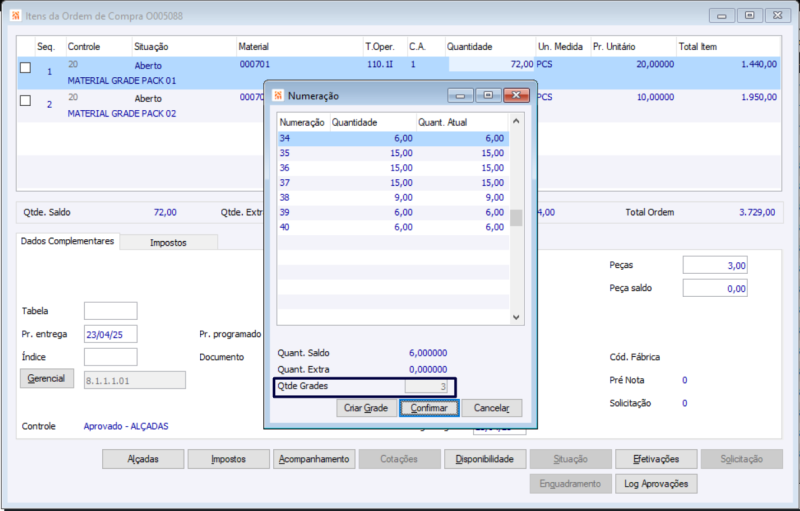
Task: Click scroll up arrow in Numeração list
Action: tap(516, 121)
